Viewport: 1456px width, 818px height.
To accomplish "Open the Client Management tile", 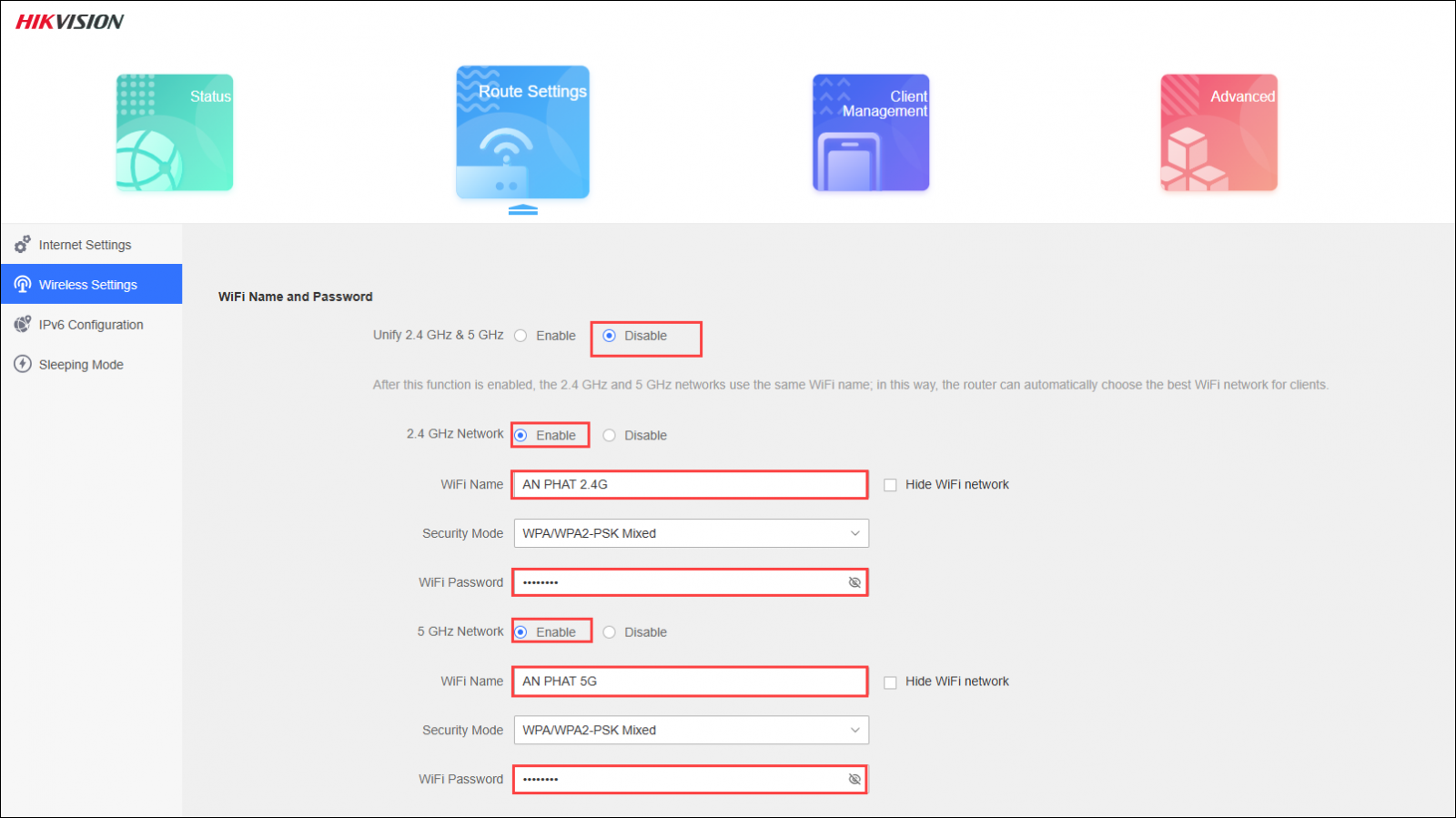I will [x=870, y=133].
